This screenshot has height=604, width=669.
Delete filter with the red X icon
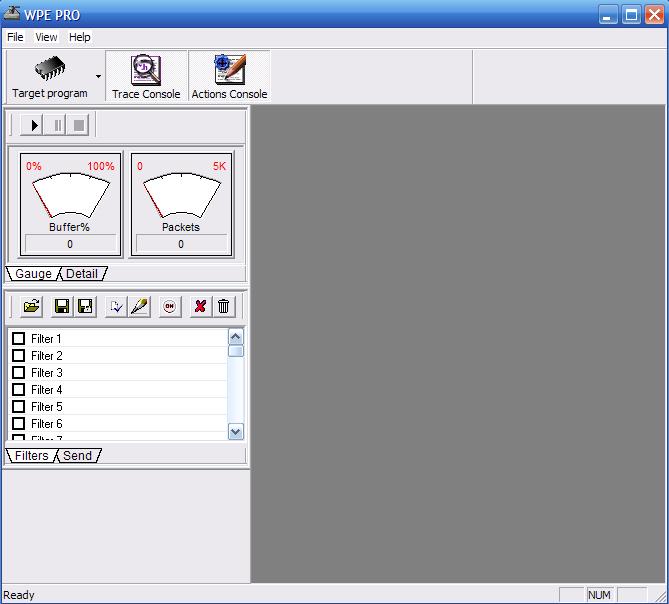point(200,307)
